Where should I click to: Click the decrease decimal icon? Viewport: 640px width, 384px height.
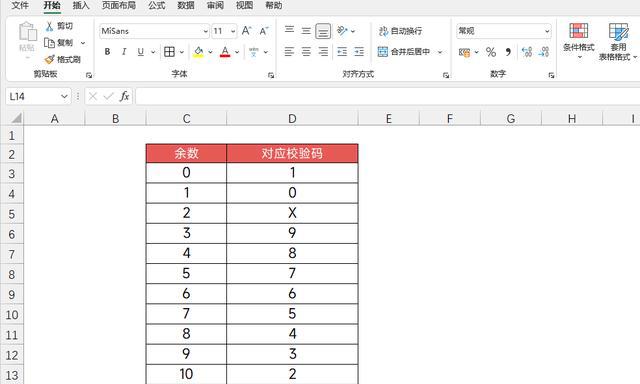pyautogui.click(x=544, y=52)
